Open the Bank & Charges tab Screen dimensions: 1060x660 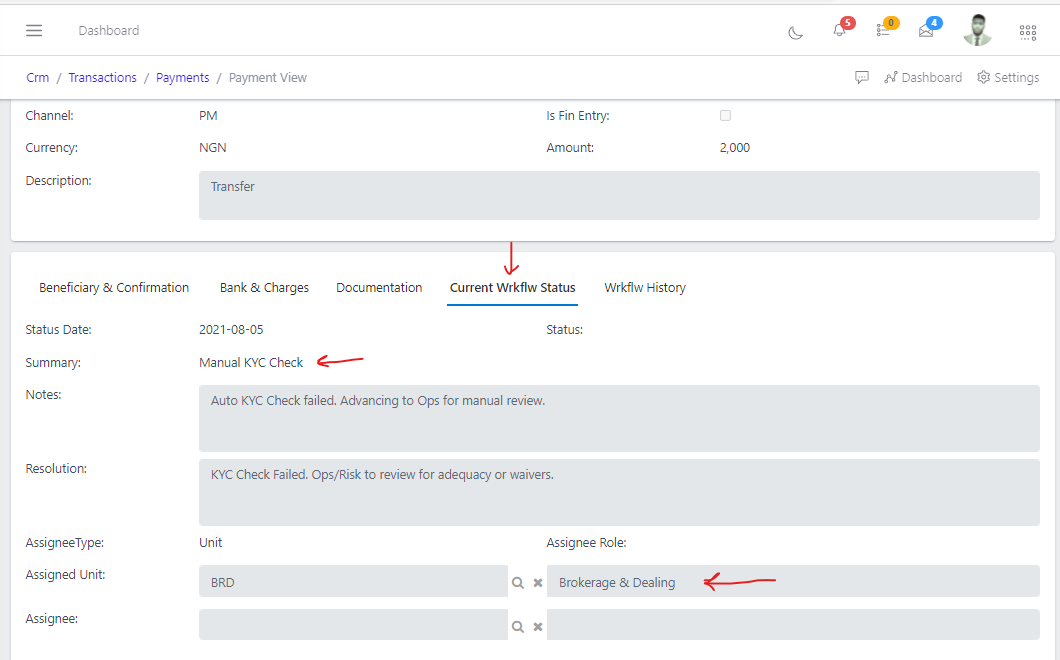click(264, 287)
